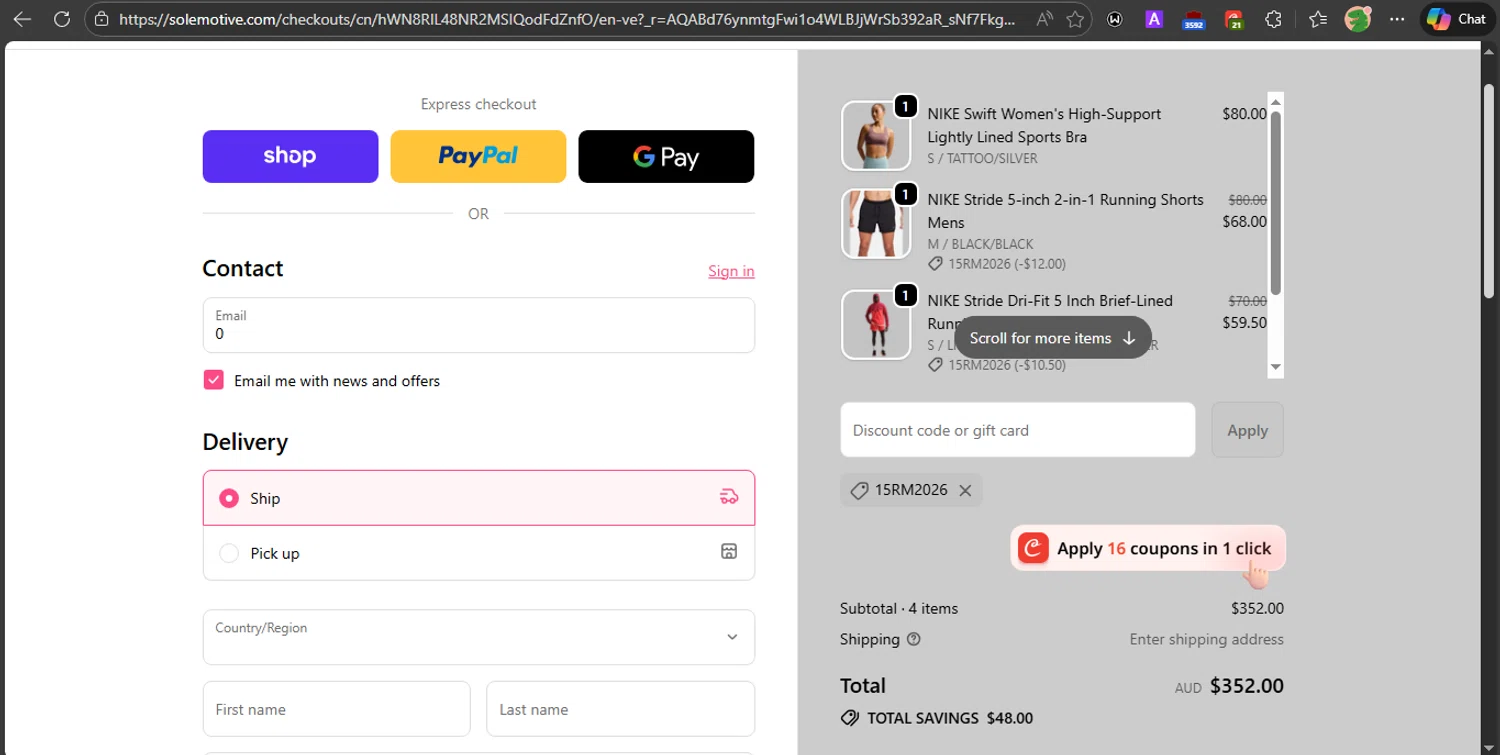Image resolution: width=1500 pixels, height=755 pixels.
Task: Click the $59.50 discounted price
Action: click(x=1244, y=323)
